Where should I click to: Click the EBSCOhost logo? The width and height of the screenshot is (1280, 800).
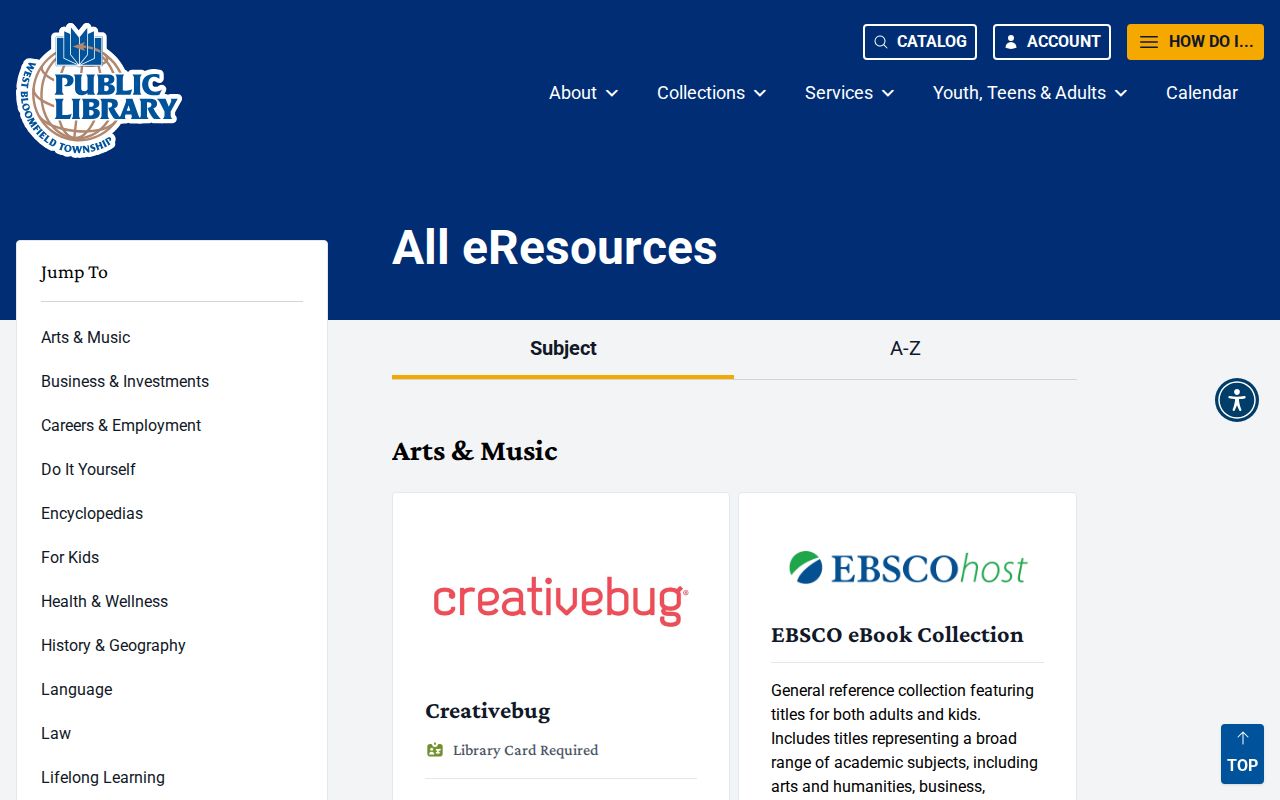(908, 568)
